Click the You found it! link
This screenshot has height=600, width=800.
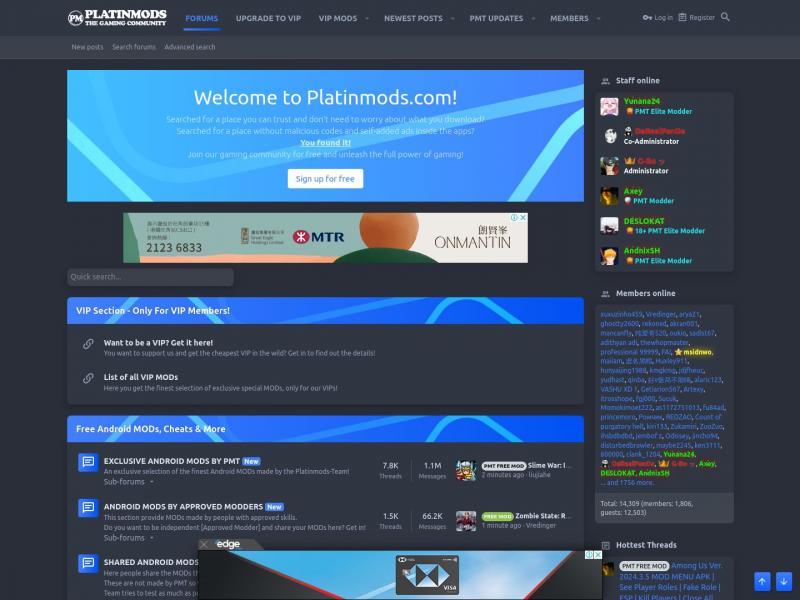pos(326,143)
